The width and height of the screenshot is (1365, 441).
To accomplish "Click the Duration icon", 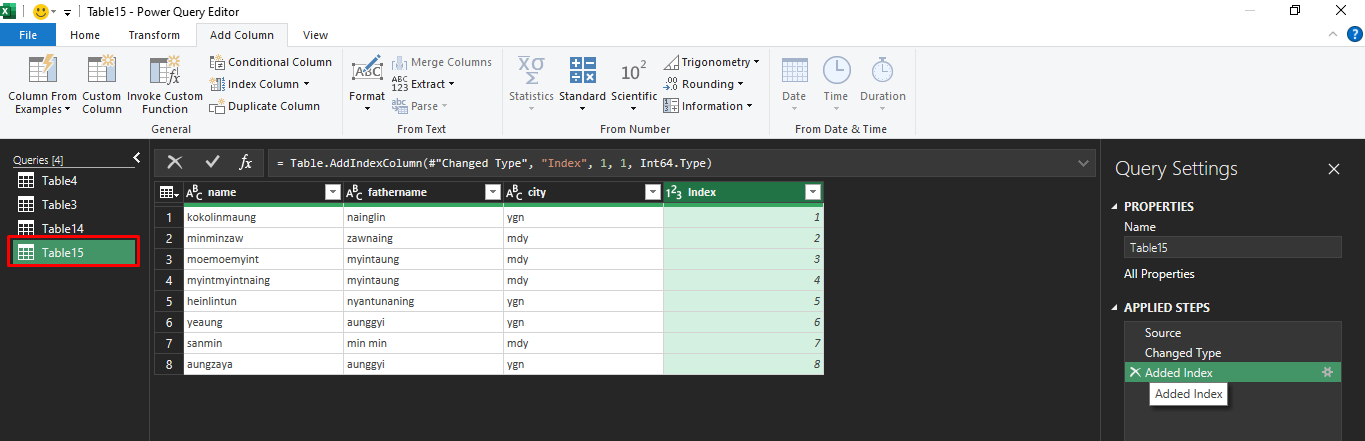I will coord(882,70).
